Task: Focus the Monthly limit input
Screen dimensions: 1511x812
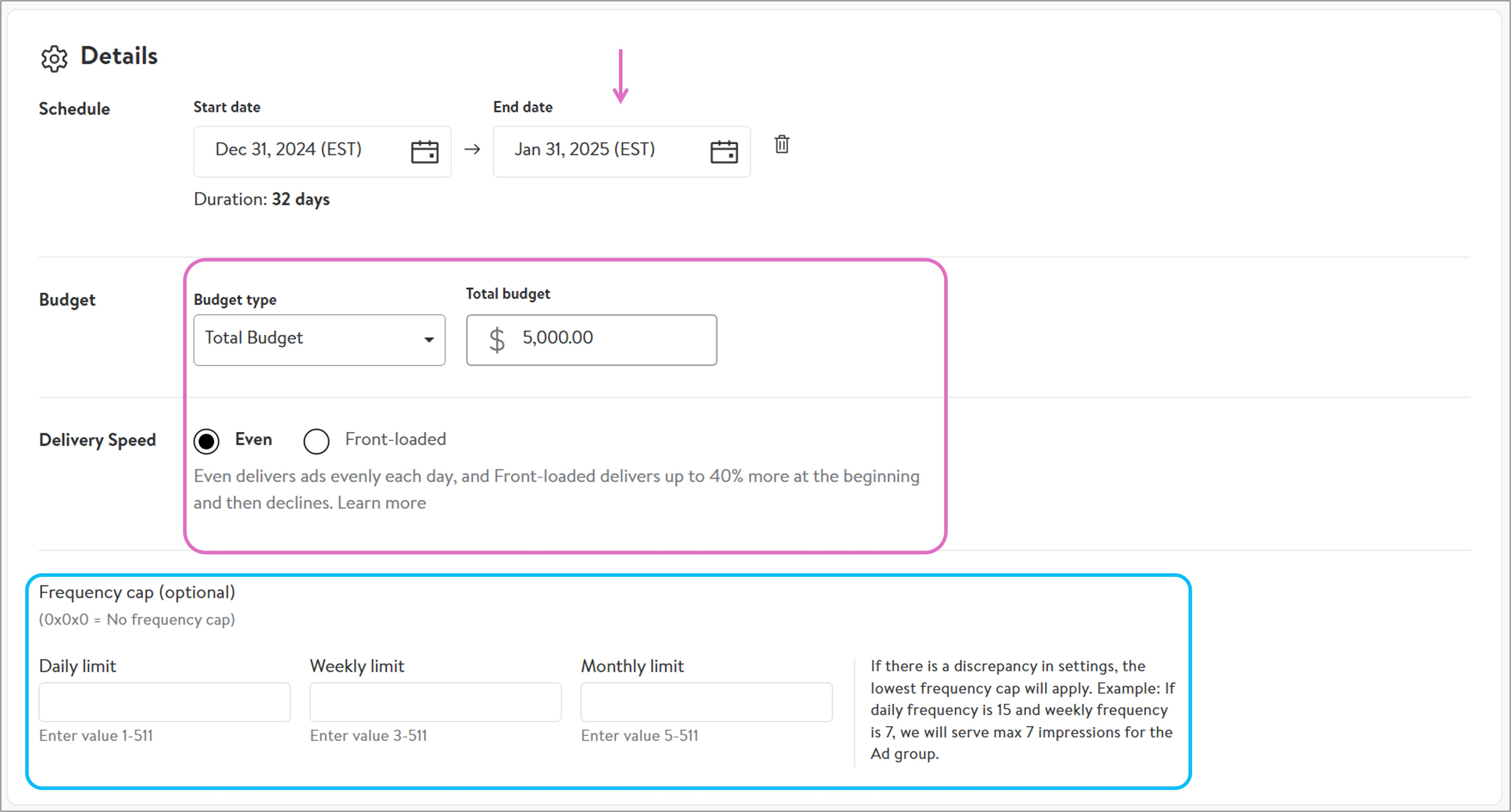Action: [706, 702]
